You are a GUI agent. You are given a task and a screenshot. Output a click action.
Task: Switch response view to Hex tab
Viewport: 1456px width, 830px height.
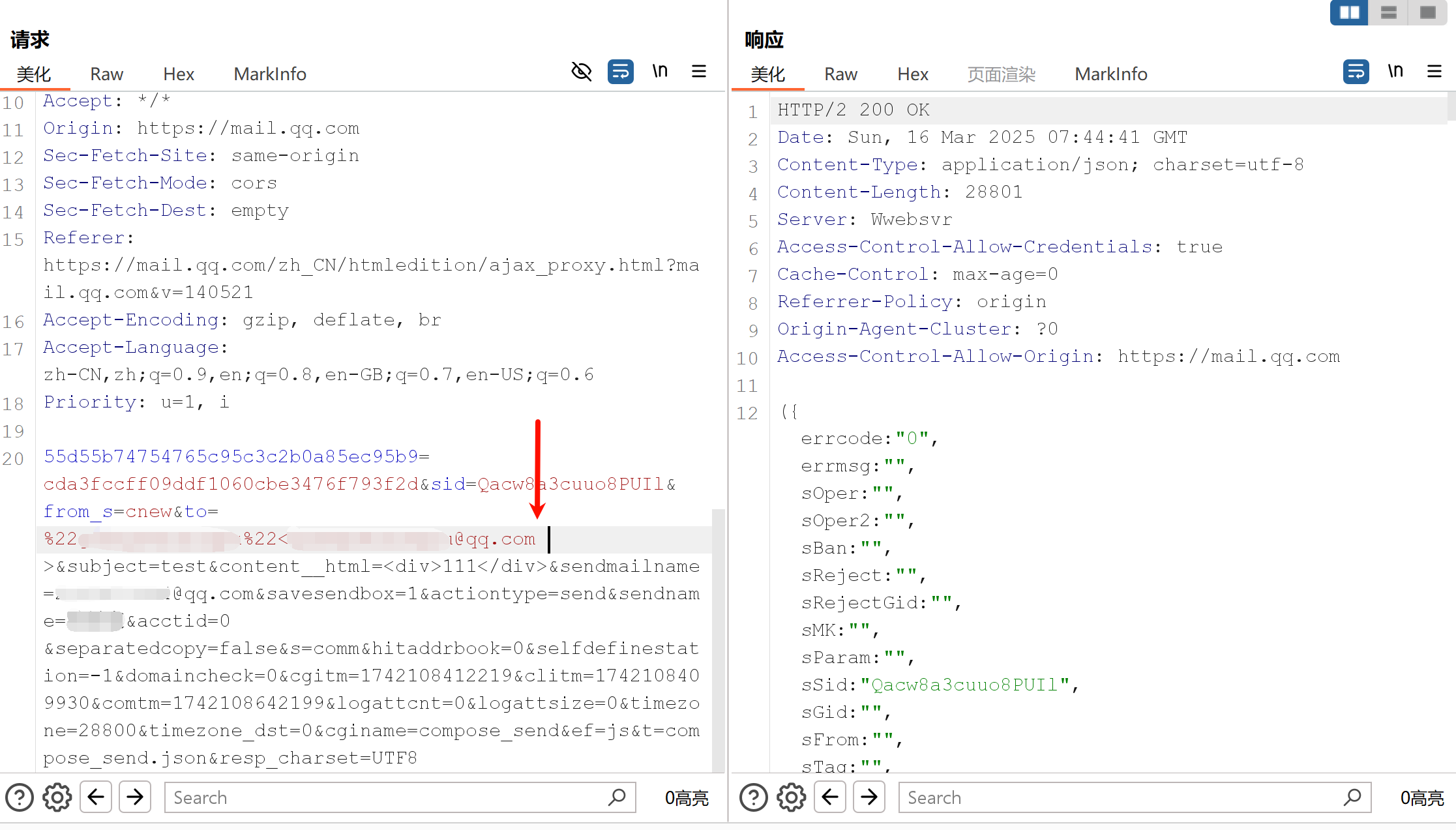click(913, 74)
